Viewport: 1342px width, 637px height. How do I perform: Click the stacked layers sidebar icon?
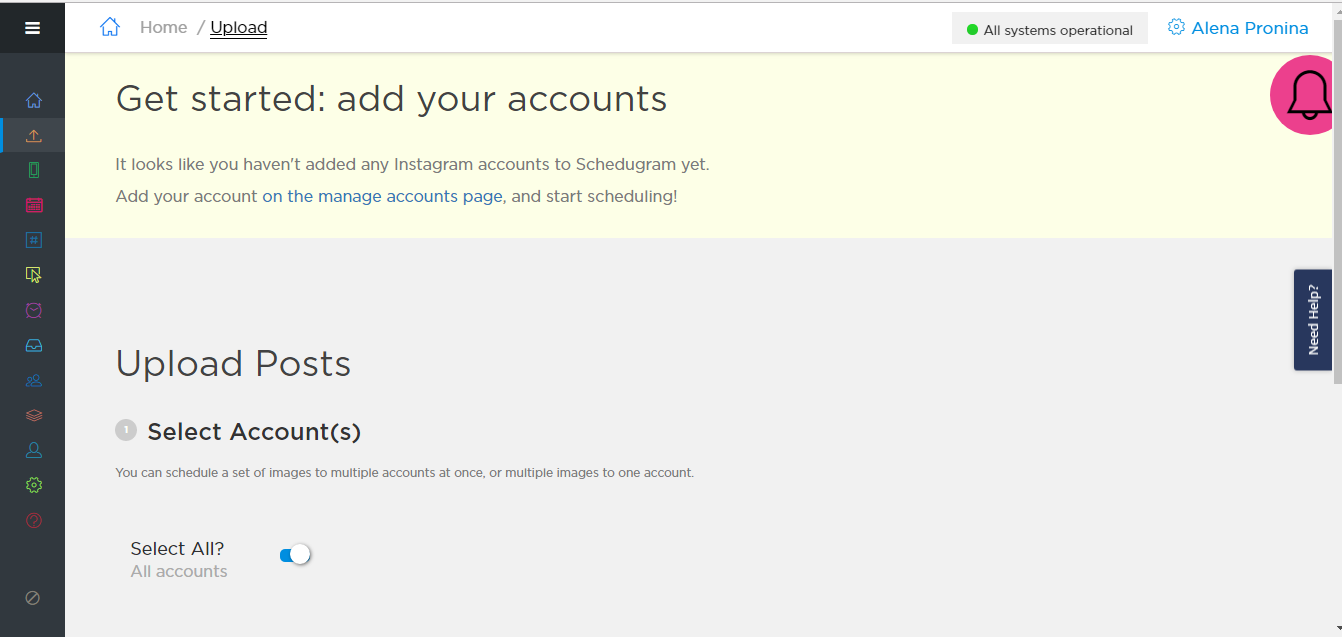(33, 415)
